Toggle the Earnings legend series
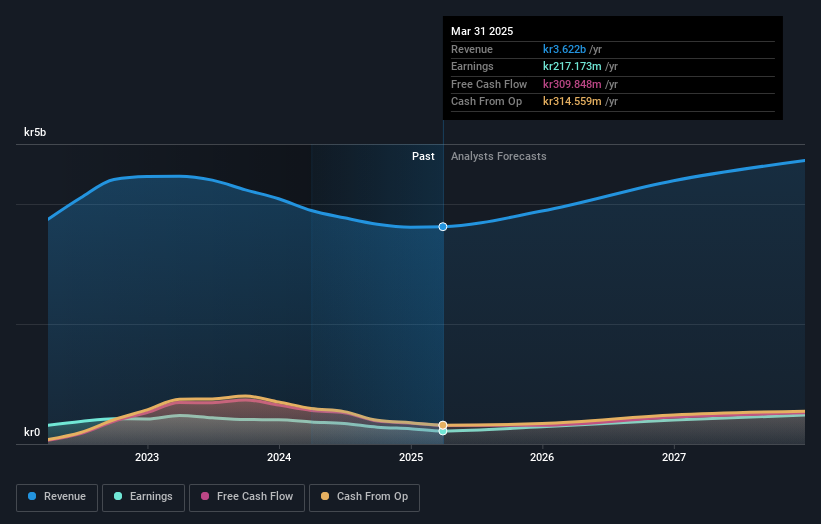 143,497
